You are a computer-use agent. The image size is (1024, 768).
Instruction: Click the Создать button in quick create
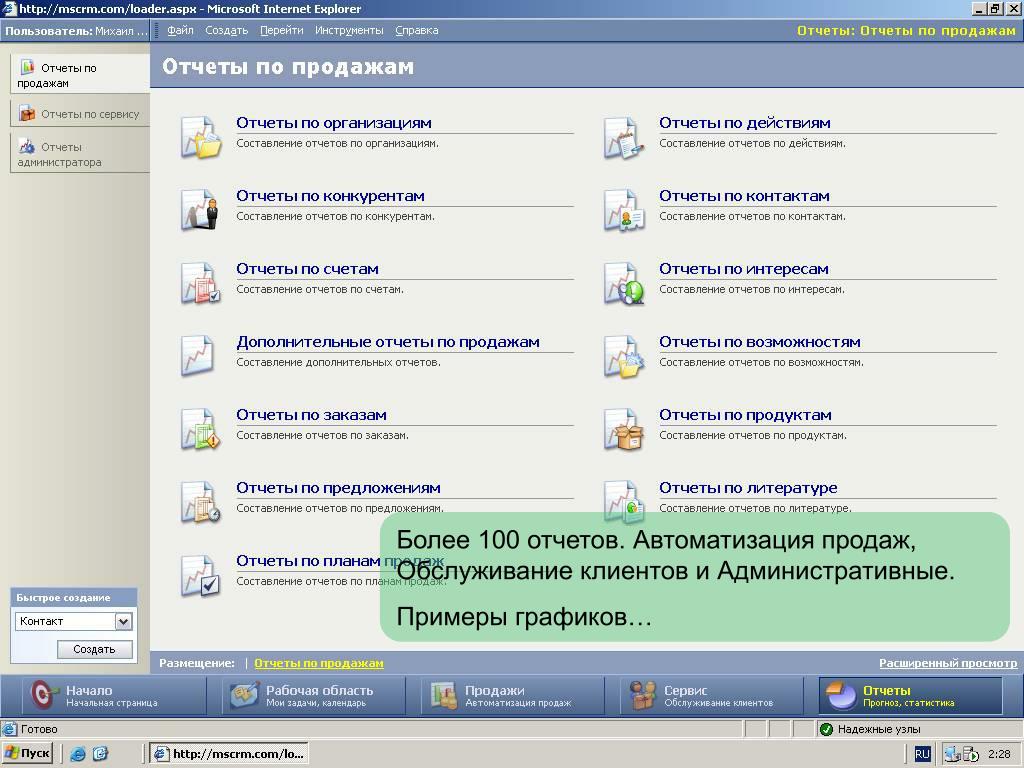(94, 649)
